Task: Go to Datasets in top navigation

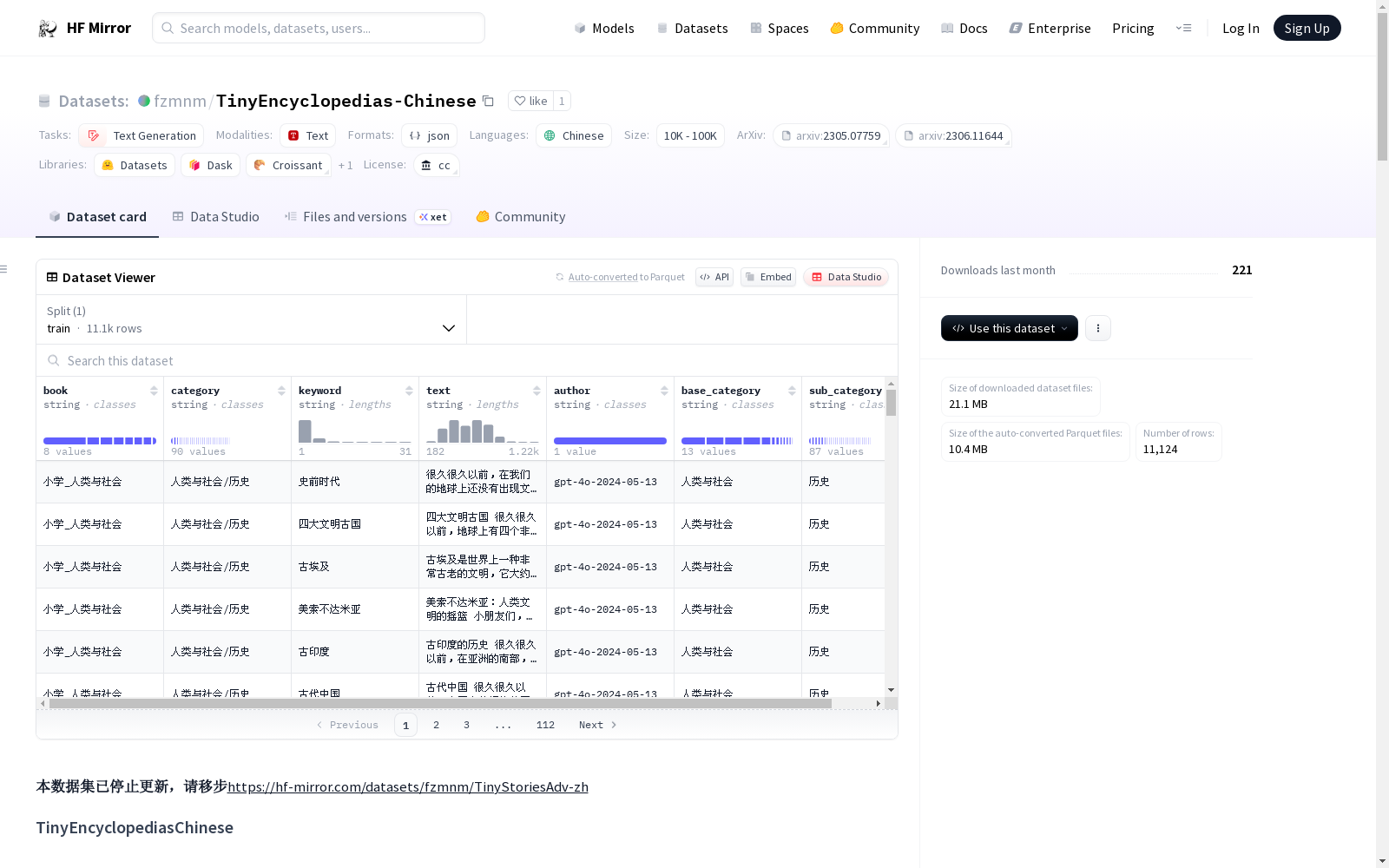Action: coord(692,28)
